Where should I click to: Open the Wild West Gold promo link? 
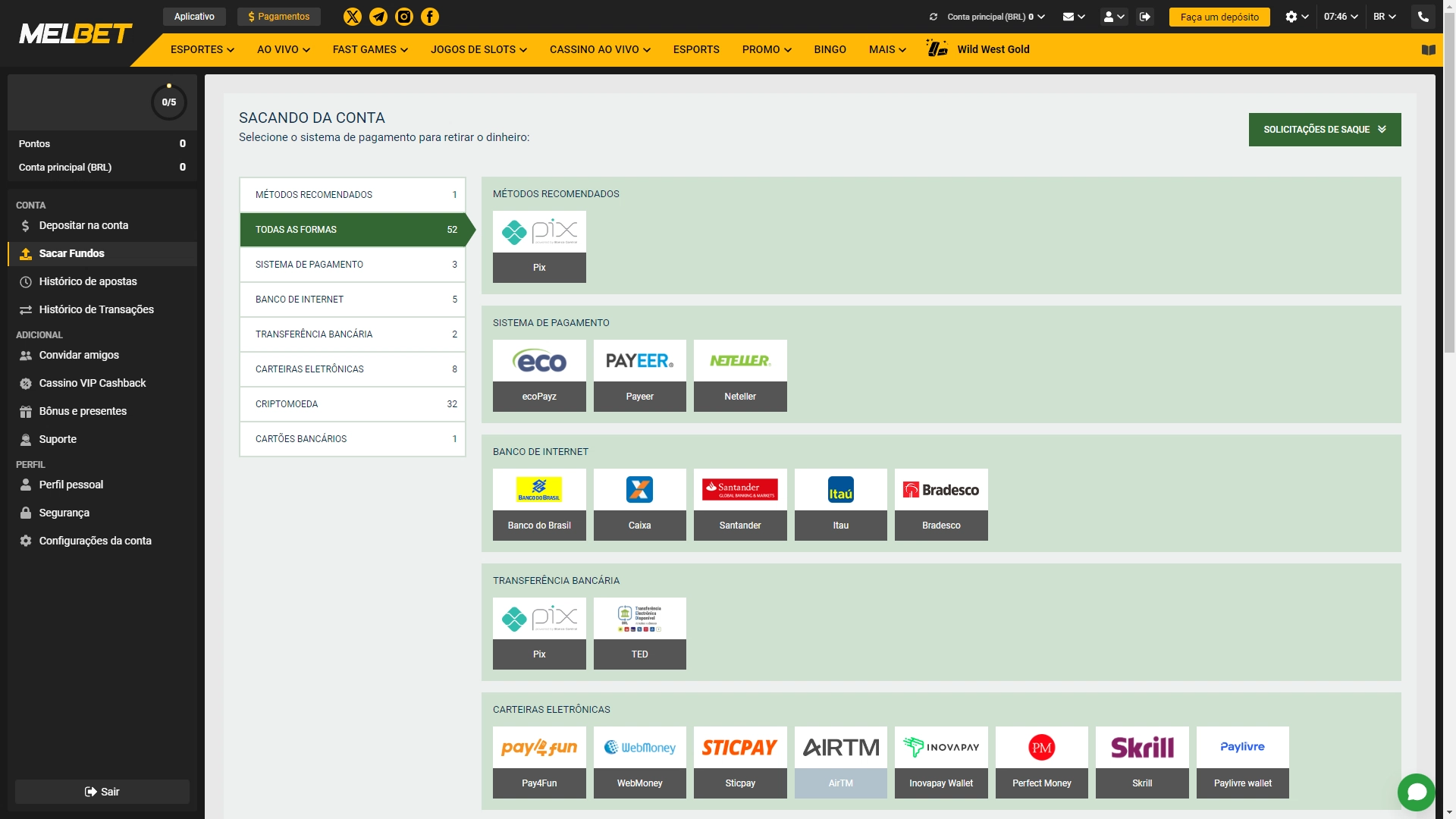tap(978, 49)
